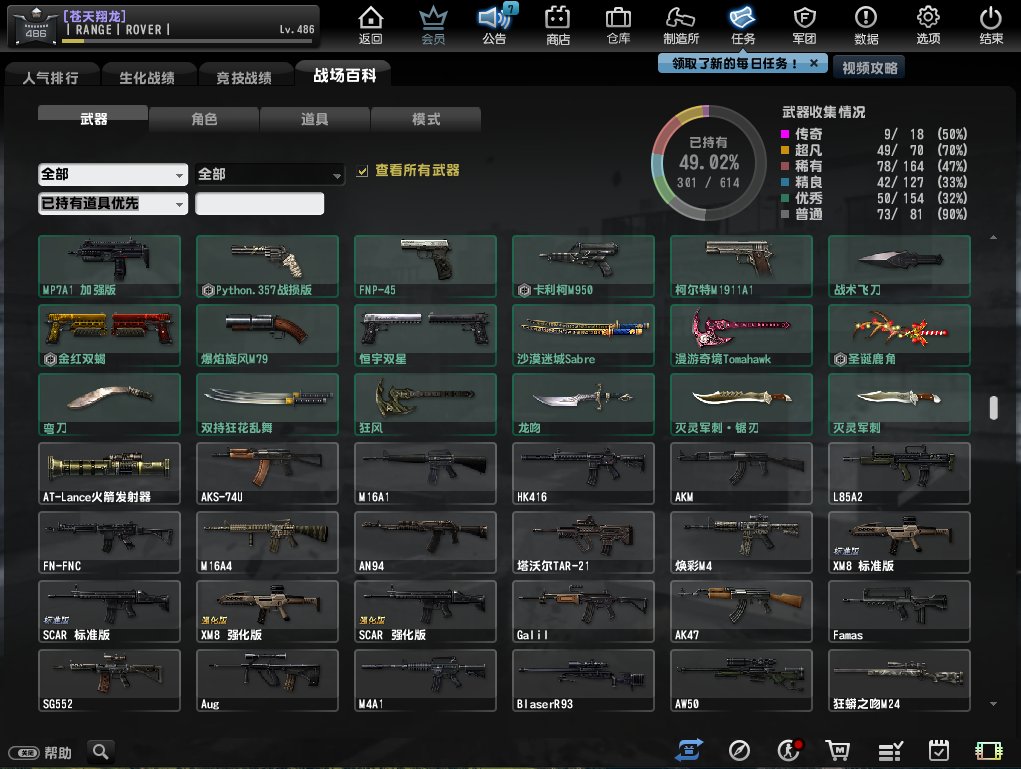Click the 公告 announcement megaphone icon
This screenshot has height=769, width=1021.
(x=494, y=25)
